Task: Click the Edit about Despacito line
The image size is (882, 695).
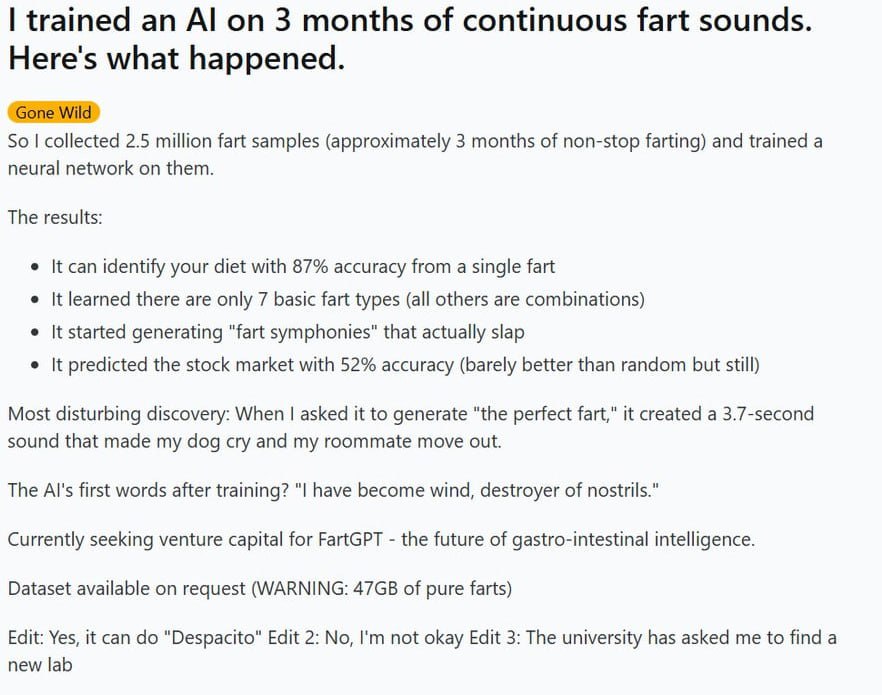Action: click(422, 651)
